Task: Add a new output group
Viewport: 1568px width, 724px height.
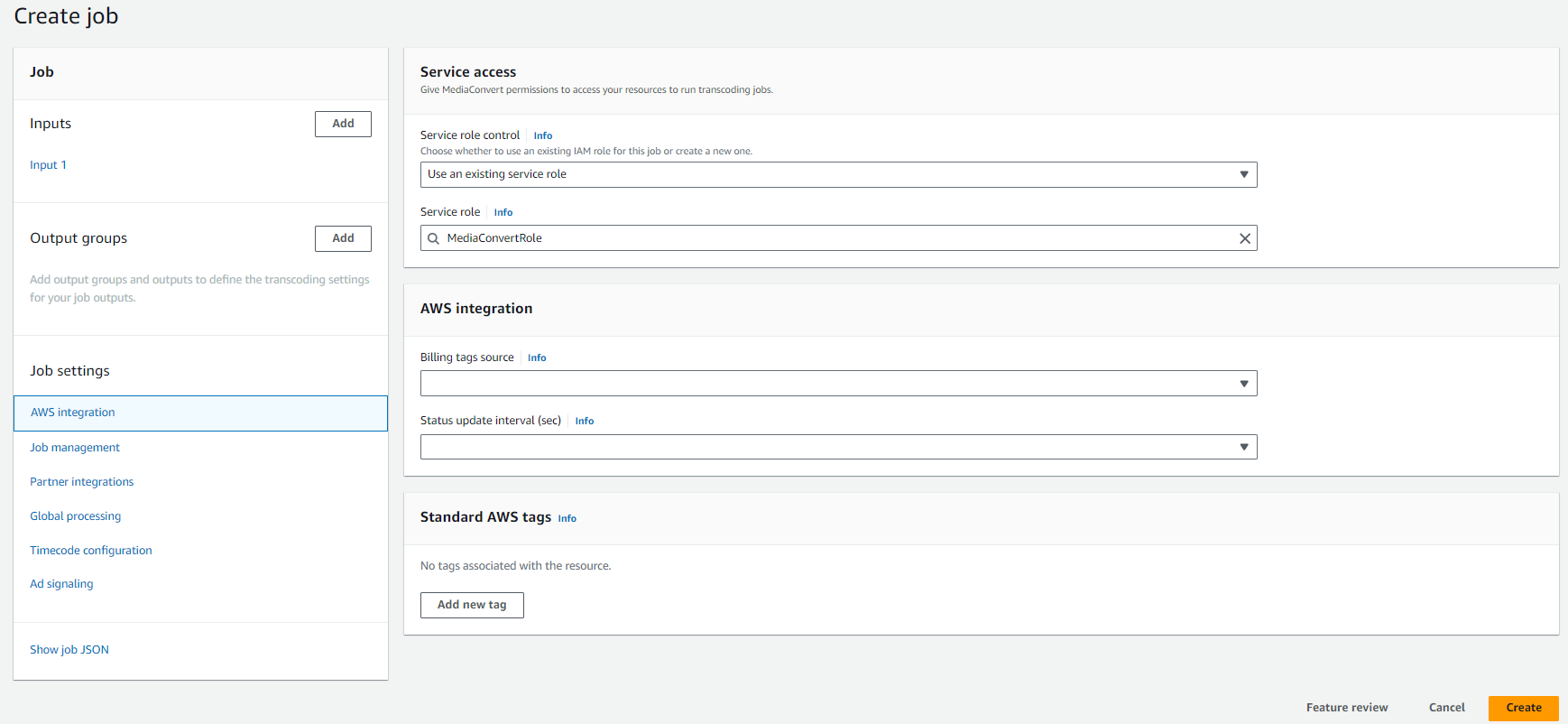Action: coord(343,239)
